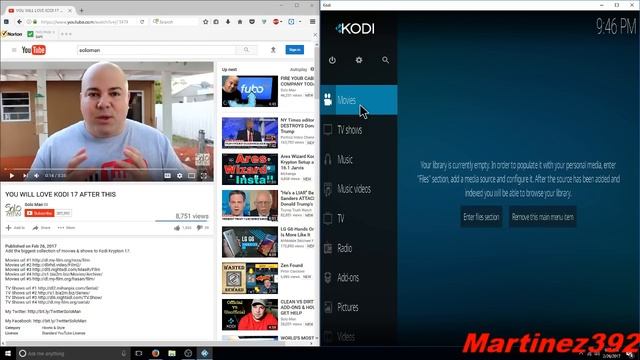This screenshot has width=640, height=360.
Task: Open Ares Wizard video thumbnail
Action: click(x=250, y=169)
